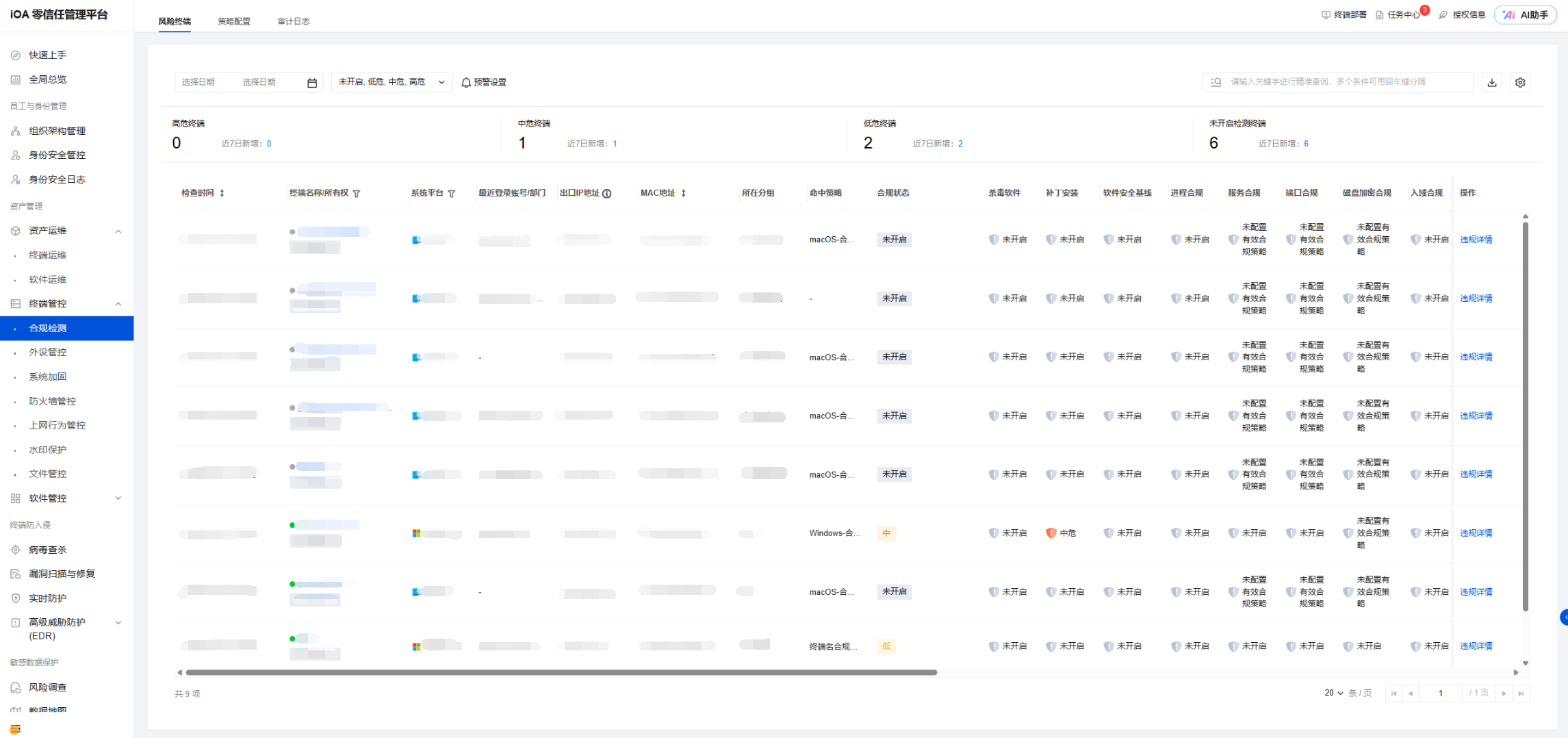Image resolution: width=1568 pixels, height=738 pixels.
Task: Filter the 终端名称/所有权 column
Action: tap(357, 194)
